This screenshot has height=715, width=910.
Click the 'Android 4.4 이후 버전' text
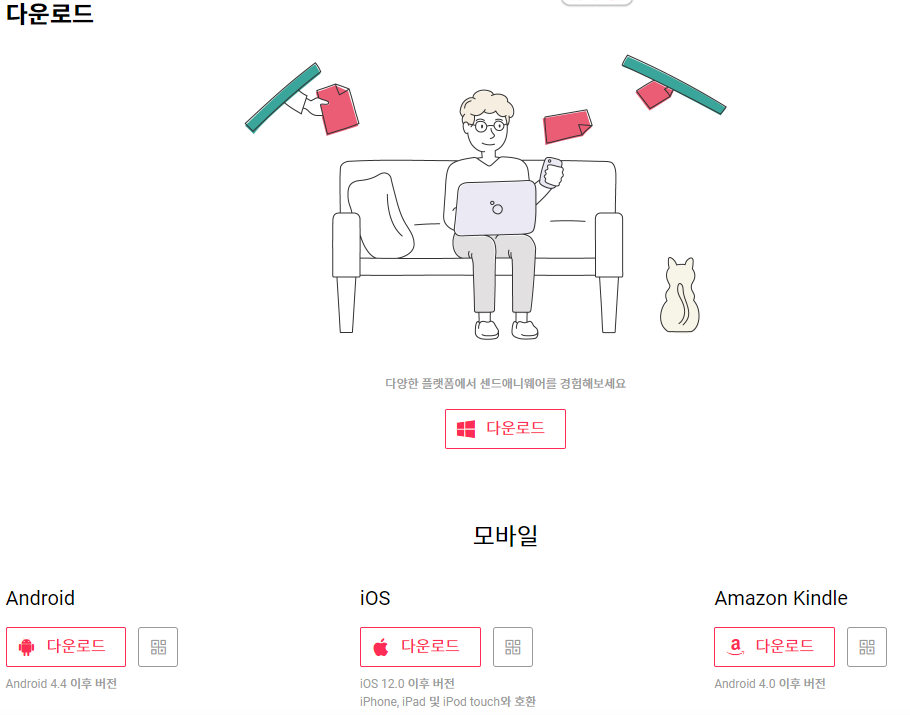click(62, 684)
